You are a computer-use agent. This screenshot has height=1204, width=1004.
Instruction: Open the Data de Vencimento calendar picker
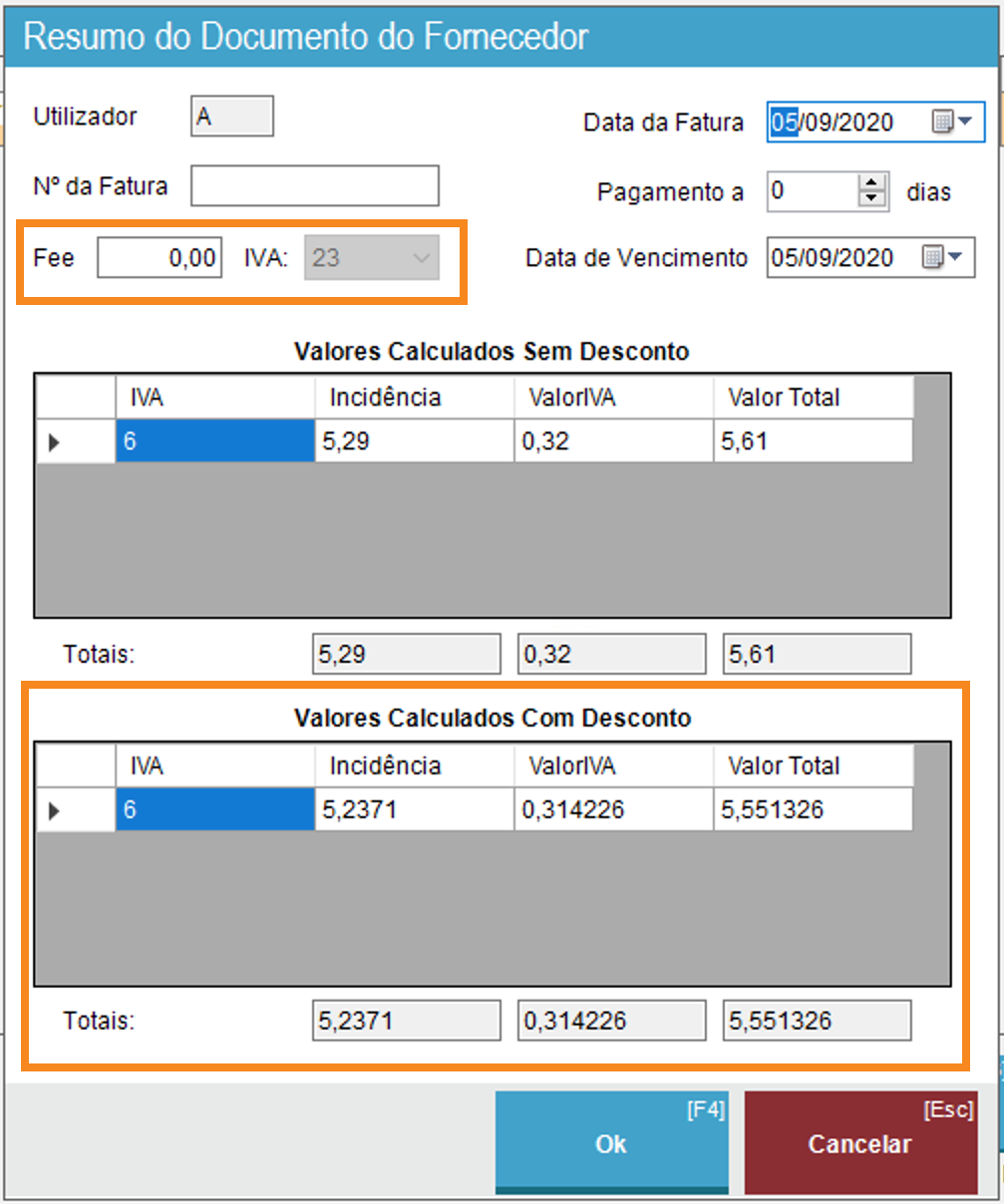(942, 258)
